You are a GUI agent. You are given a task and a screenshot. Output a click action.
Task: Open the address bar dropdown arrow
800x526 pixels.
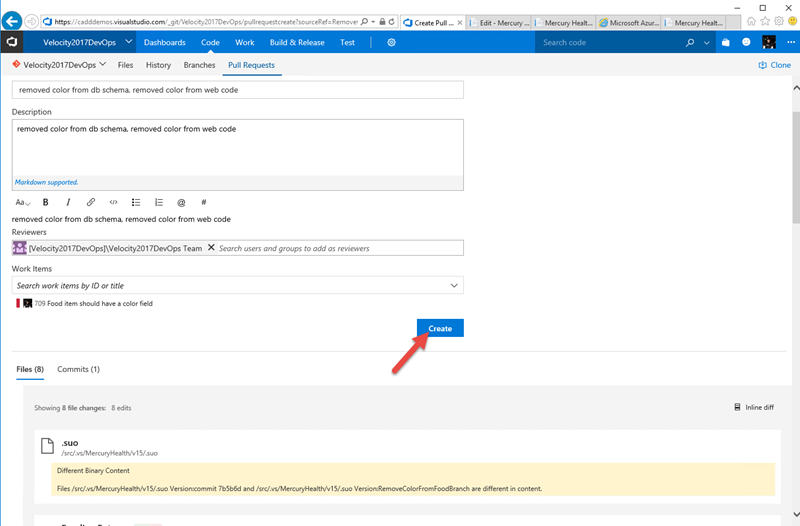click(373, 22)
